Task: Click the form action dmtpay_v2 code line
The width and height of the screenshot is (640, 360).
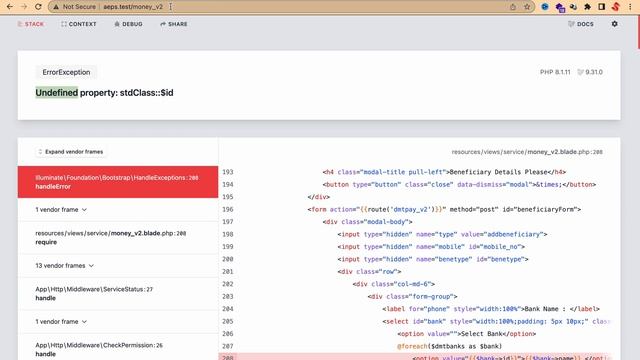Action: pos(444,209)
